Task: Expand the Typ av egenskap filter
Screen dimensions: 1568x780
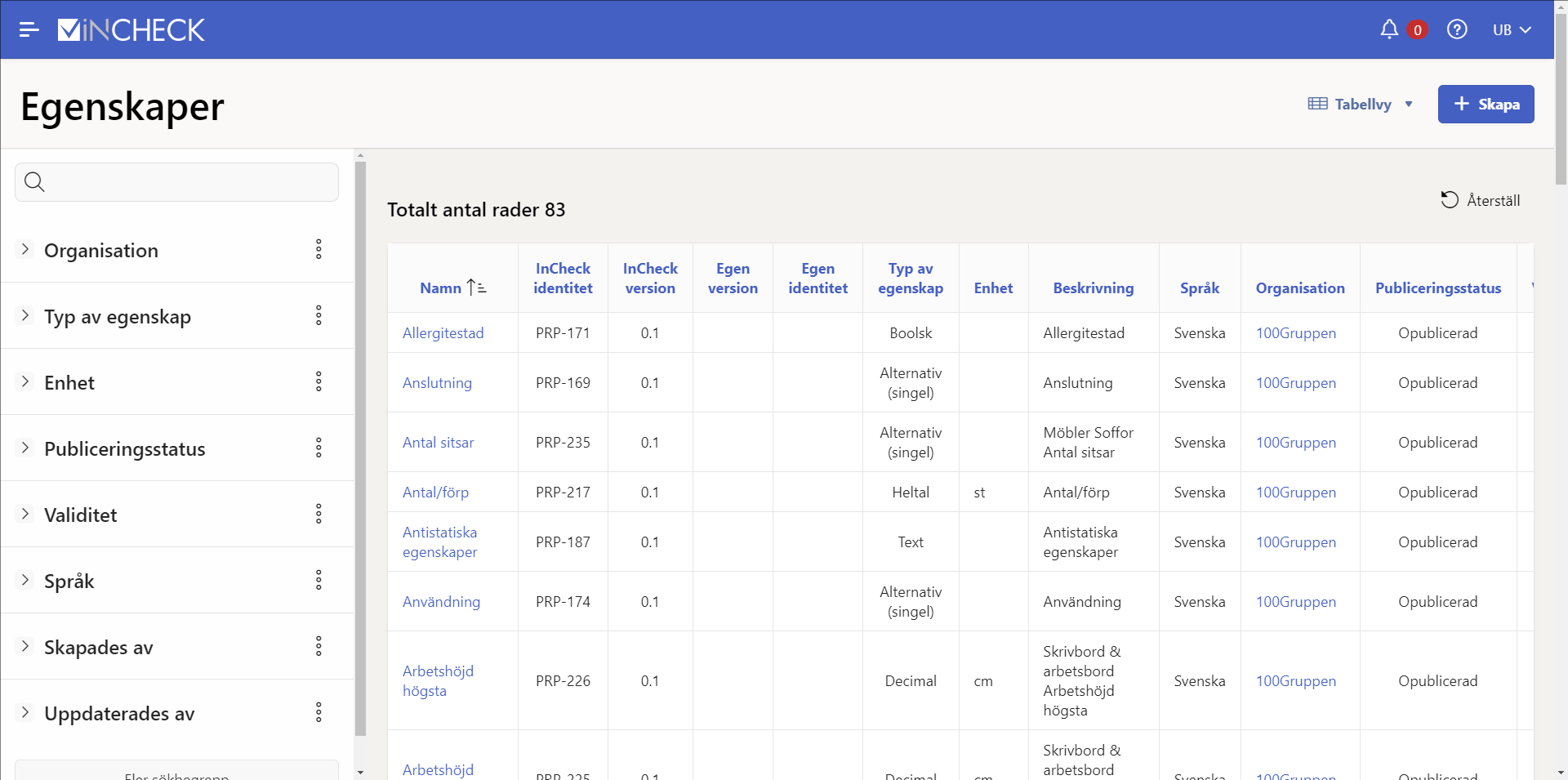Action: pyautogui.click(x=25, y=316)
